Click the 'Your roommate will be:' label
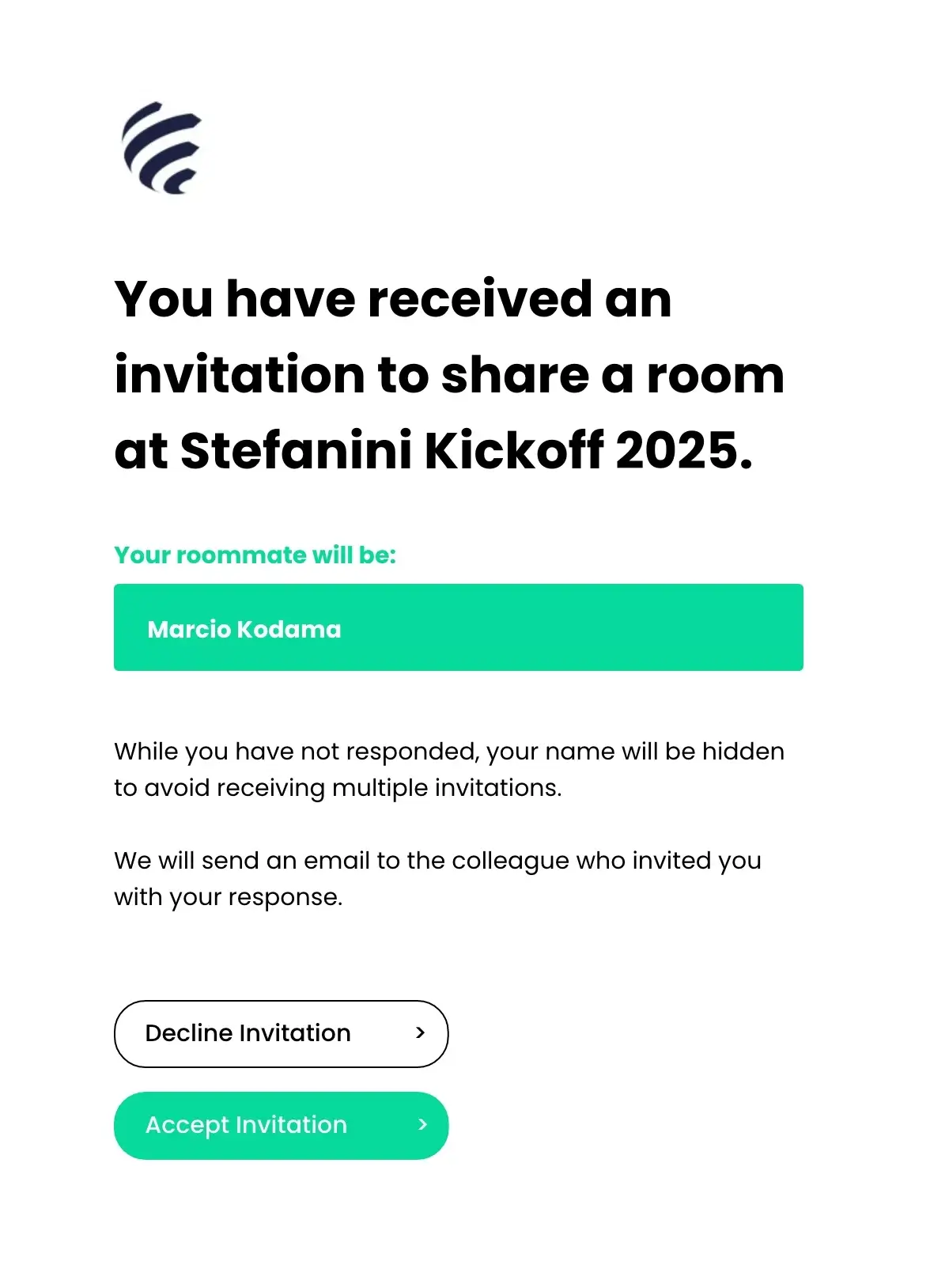Image resolution: width=949 pixels, height=1288 pixels. (255, 555)
